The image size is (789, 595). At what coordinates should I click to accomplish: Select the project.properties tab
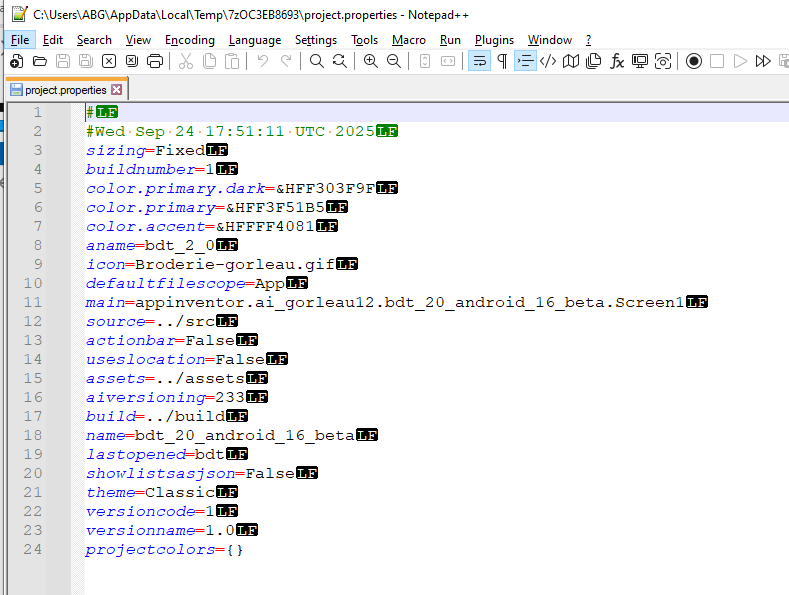(64, 90)
